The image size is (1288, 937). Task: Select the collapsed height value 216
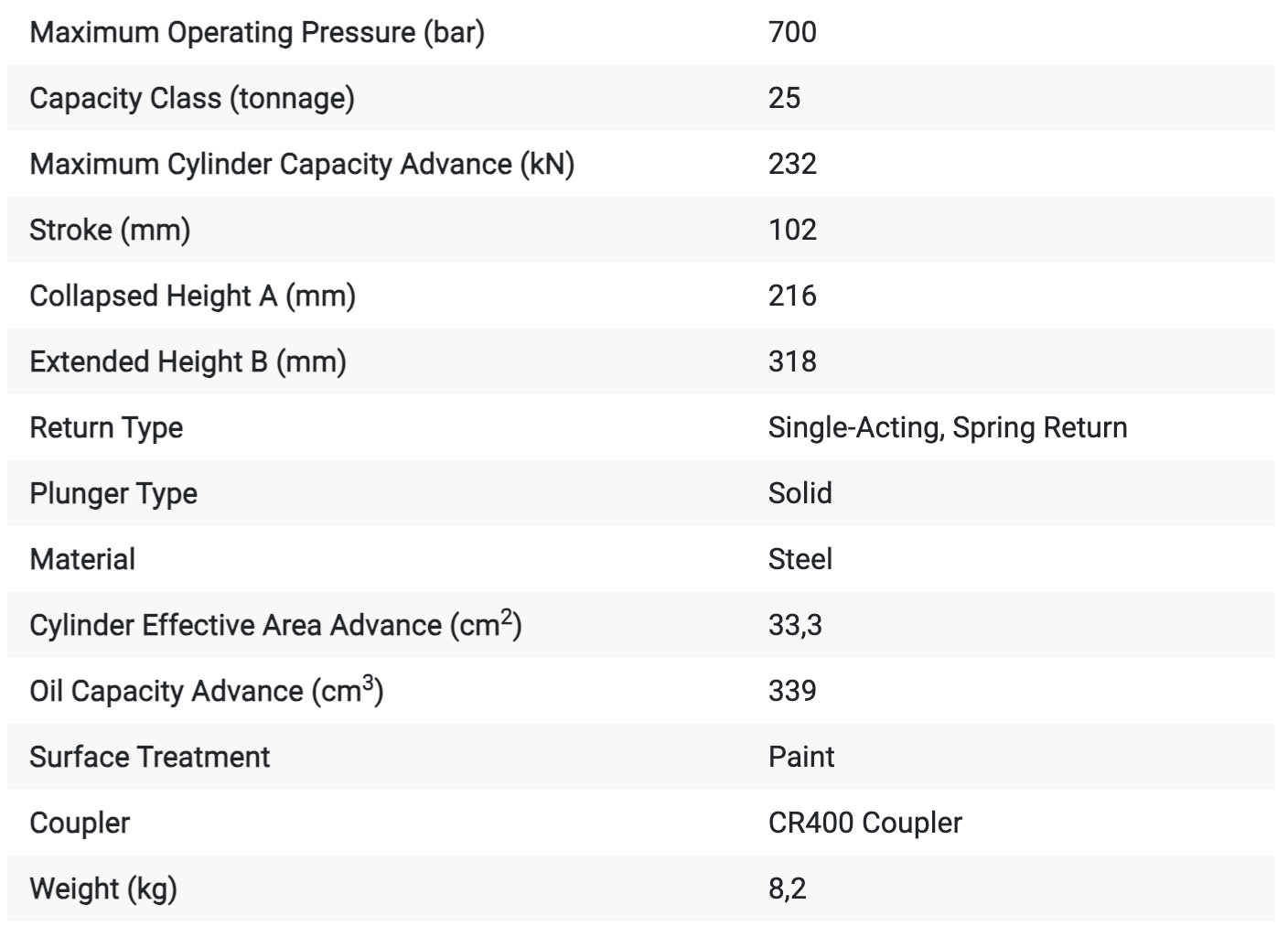click(x=792, y=296)
